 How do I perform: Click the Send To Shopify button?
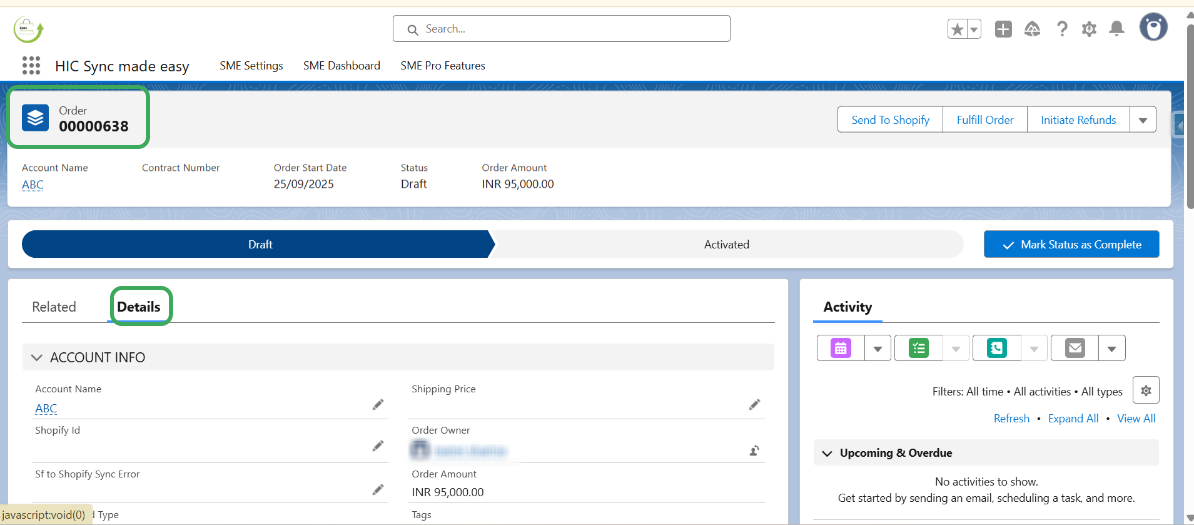[890, 120]
